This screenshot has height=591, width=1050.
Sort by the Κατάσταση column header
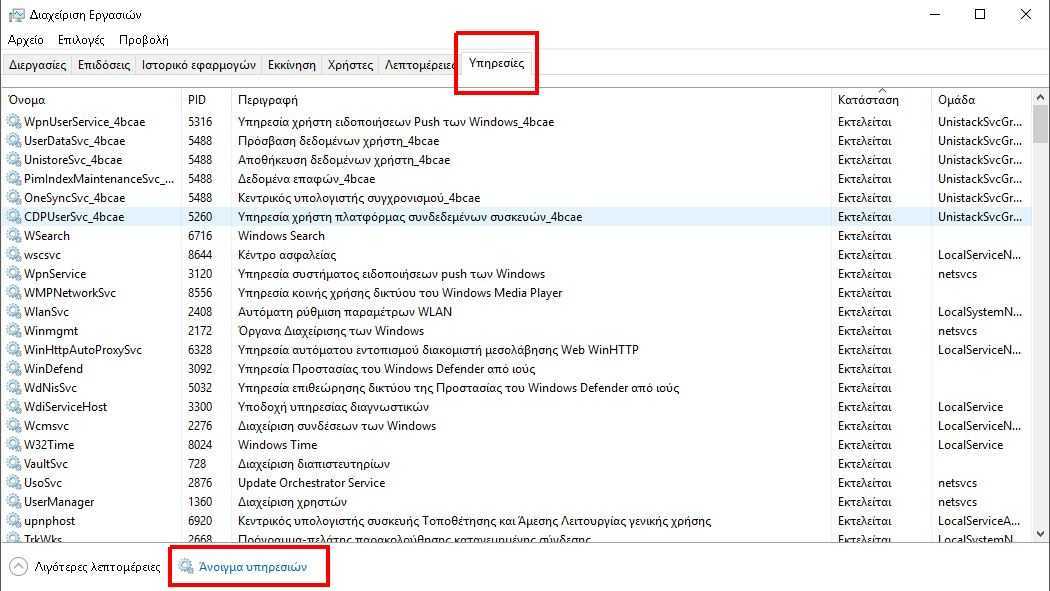[x=881, y=100]
